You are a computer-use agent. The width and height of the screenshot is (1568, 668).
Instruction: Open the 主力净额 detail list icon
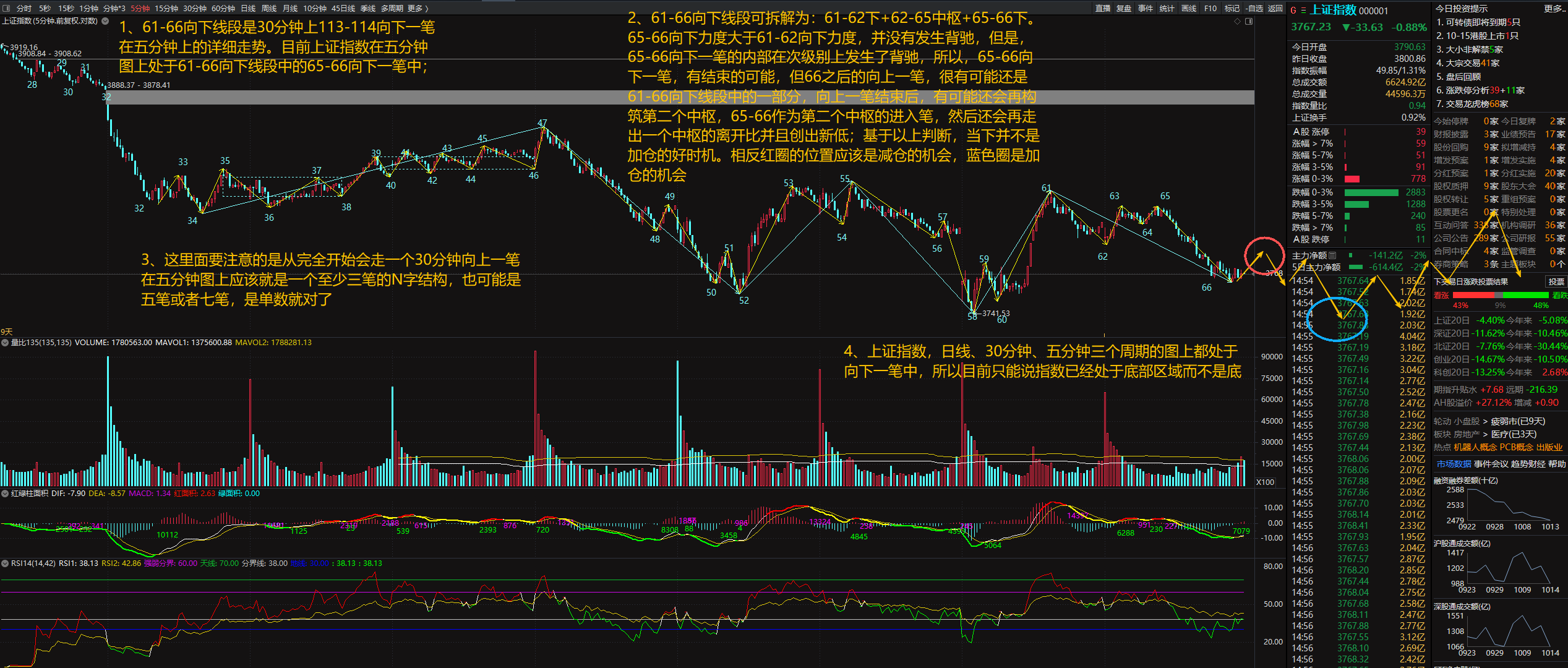coord(1332,255)
